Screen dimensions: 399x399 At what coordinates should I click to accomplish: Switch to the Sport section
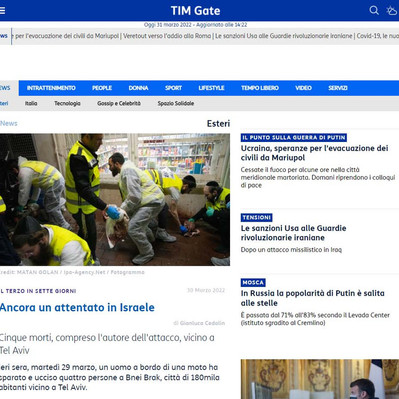(x=173, y=88)
